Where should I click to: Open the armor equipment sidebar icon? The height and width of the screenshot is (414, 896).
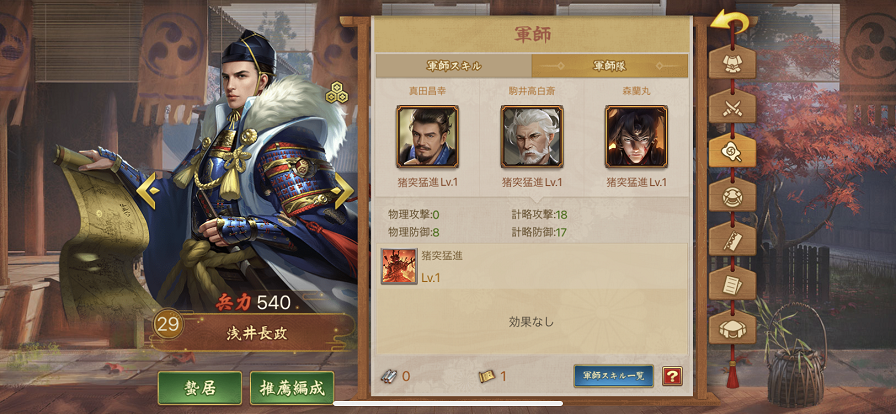pos(732,62)
